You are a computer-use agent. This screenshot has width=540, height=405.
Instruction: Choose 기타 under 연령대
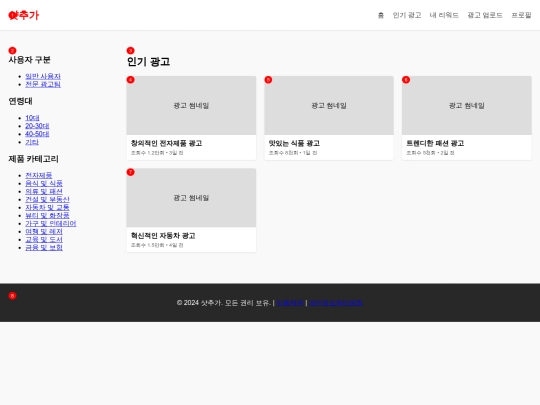coord(32,142)
